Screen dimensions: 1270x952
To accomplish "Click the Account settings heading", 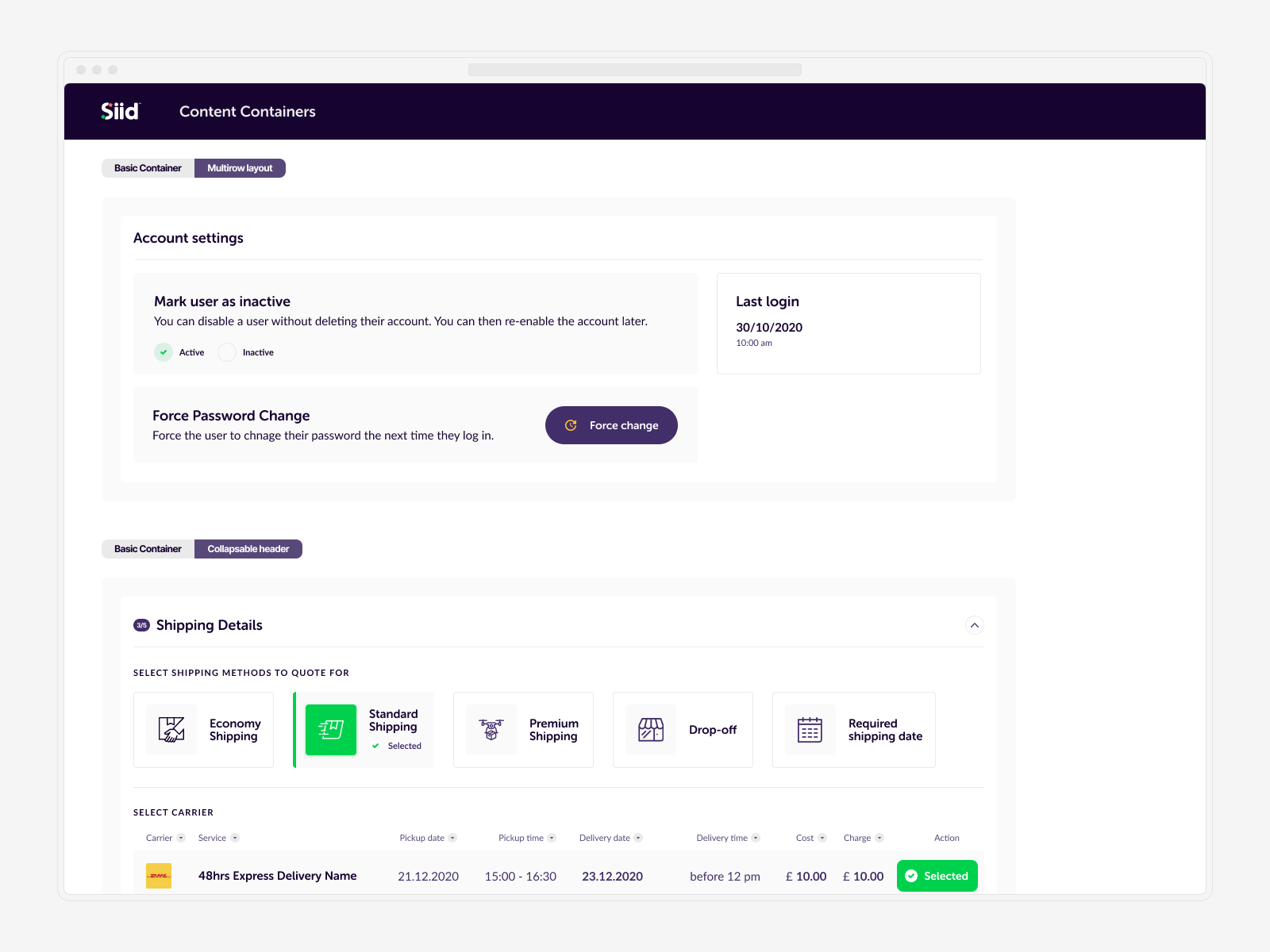I will click(188, 238).
